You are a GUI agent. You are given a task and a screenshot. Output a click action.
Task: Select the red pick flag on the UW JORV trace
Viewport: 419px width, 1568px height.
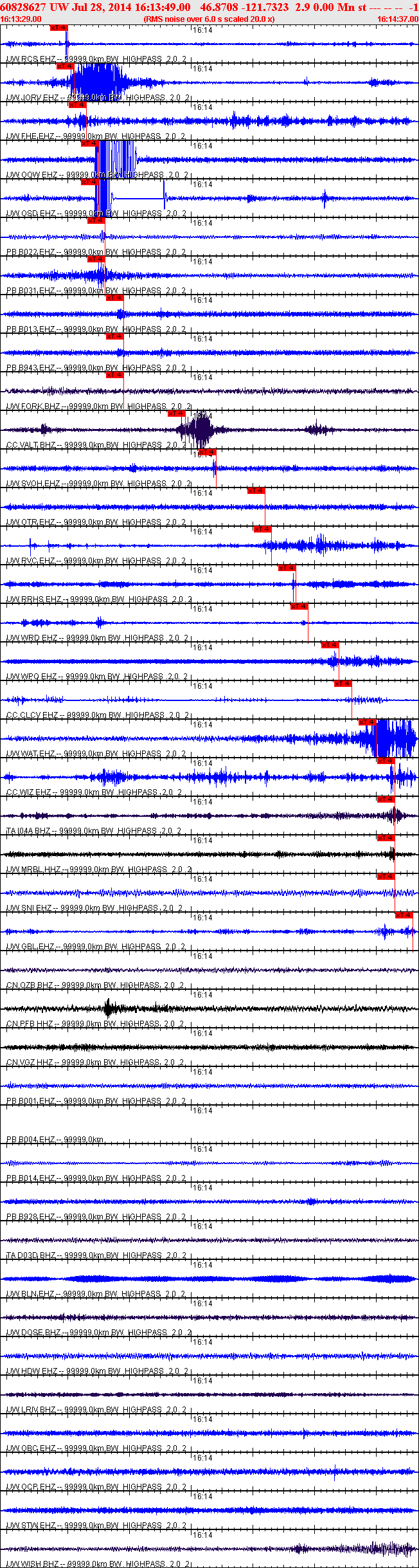(x=65, y=66)
